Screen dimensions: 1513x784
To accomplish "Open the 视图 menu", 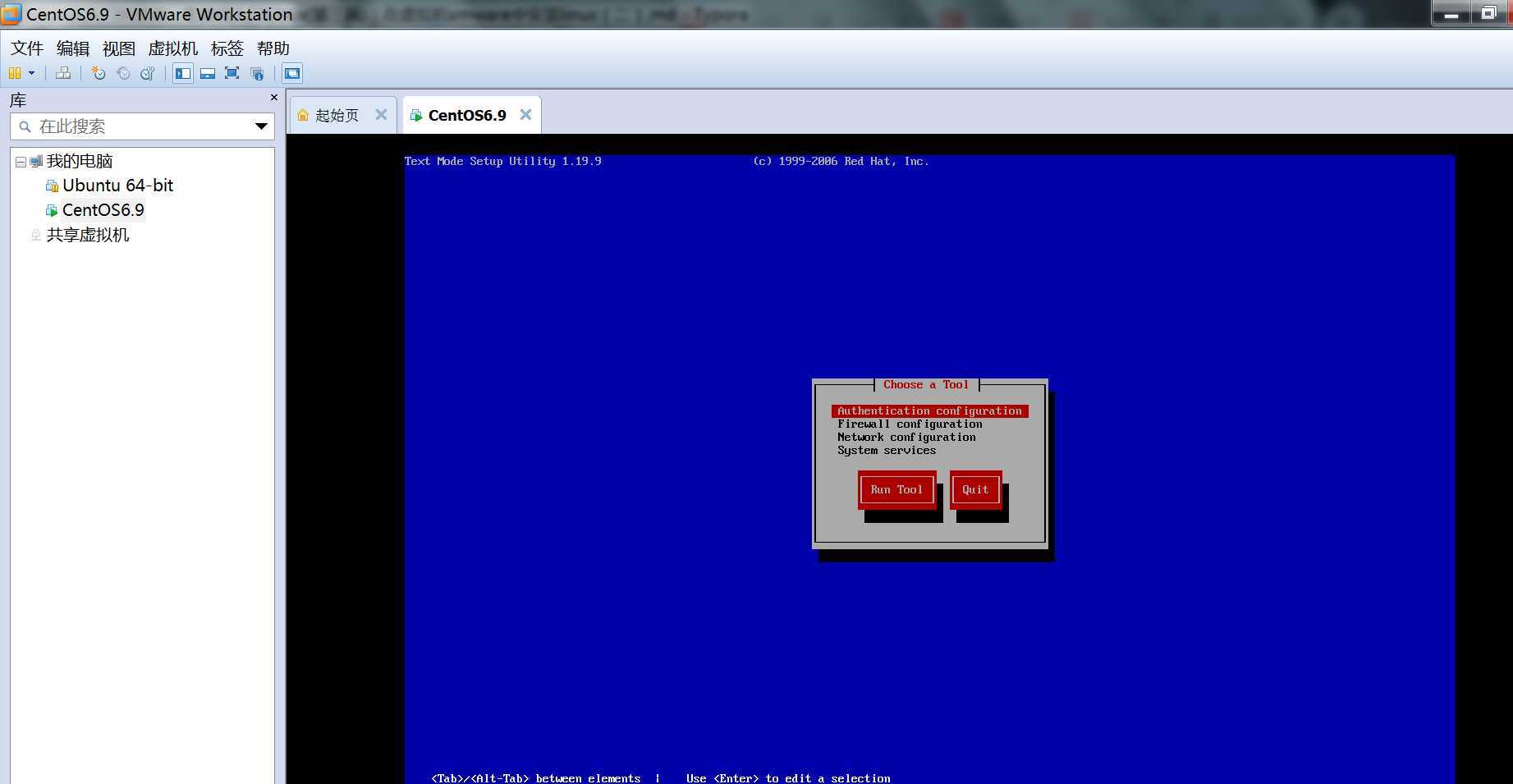I will click(119, 48).
